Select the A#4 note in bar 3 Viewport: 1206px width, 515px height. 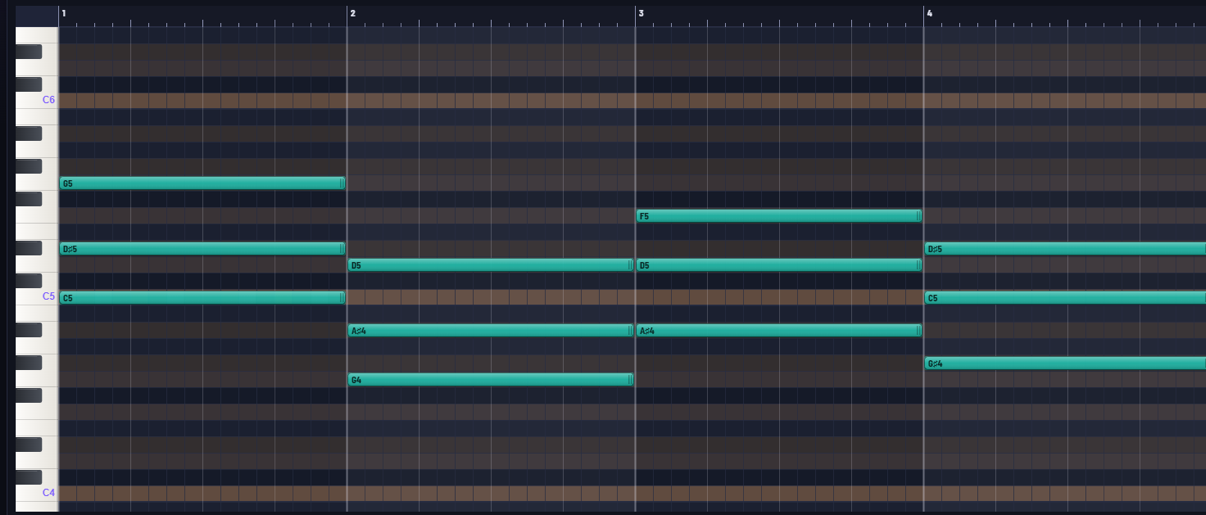click(x=779, y=331)
